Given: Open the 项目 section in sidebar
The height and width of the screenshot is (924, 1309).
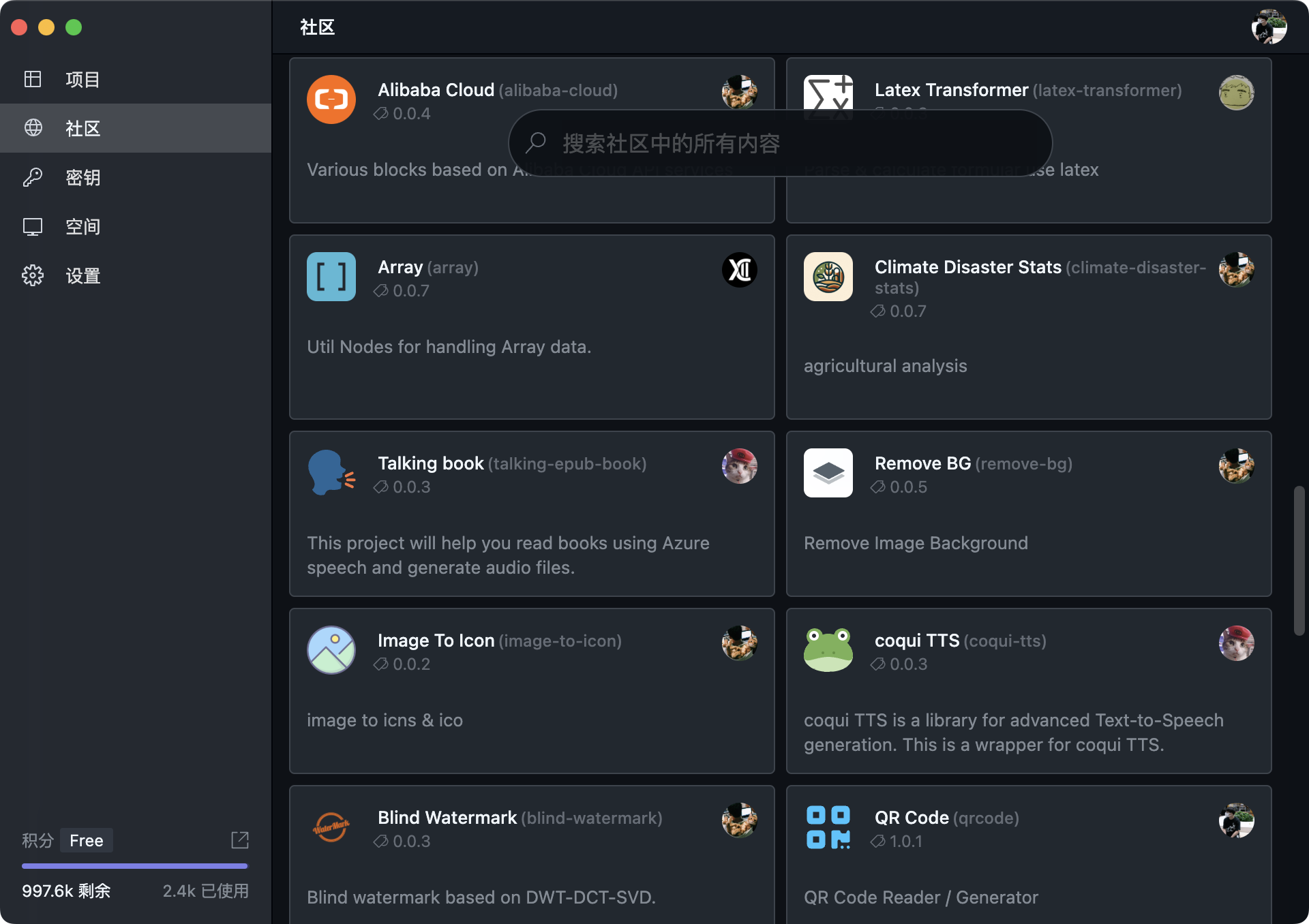Looking at the screenshot, I should (82, 80).
